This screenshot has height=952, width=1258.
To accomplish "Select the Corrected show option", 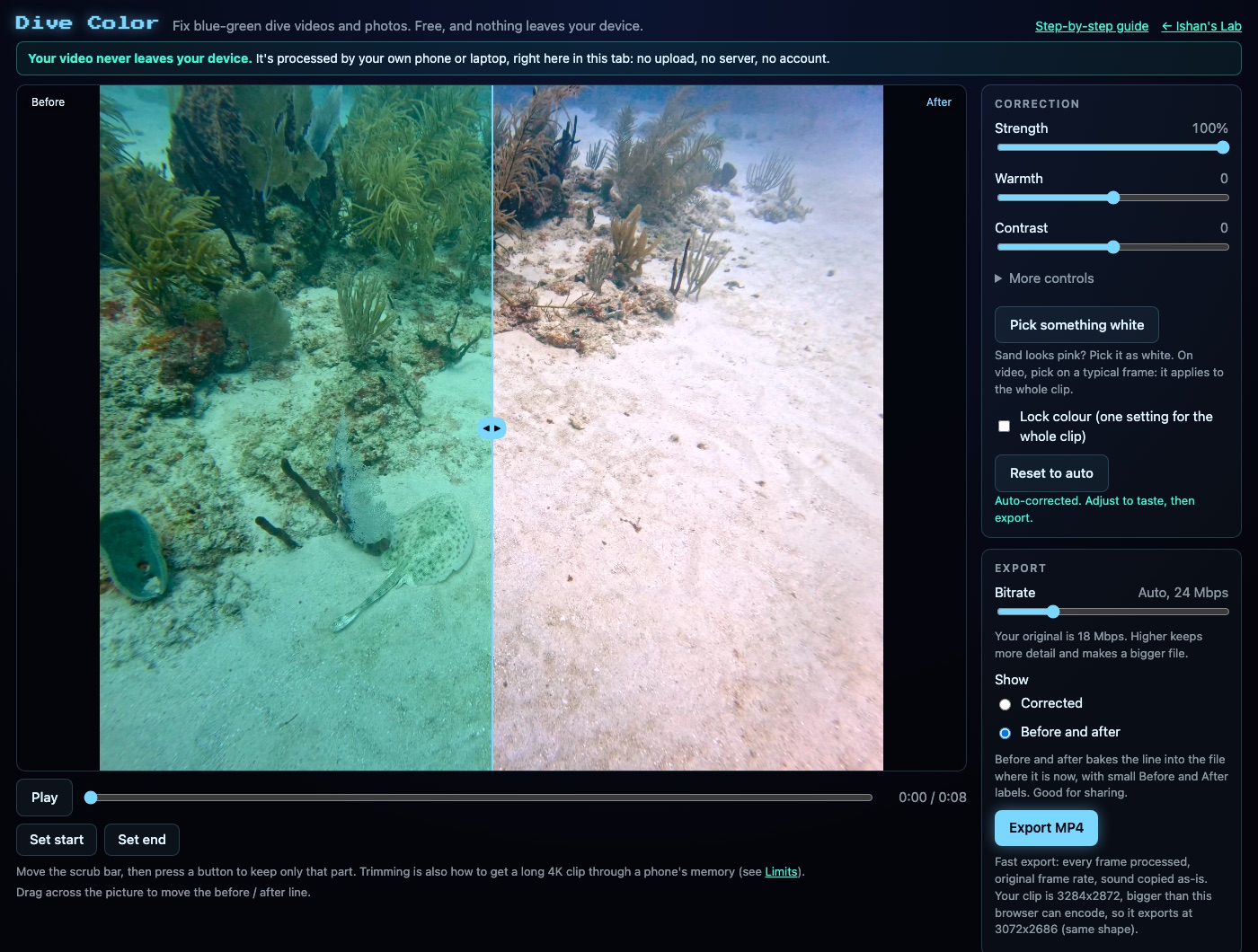I will click(x=1006, y=704).
